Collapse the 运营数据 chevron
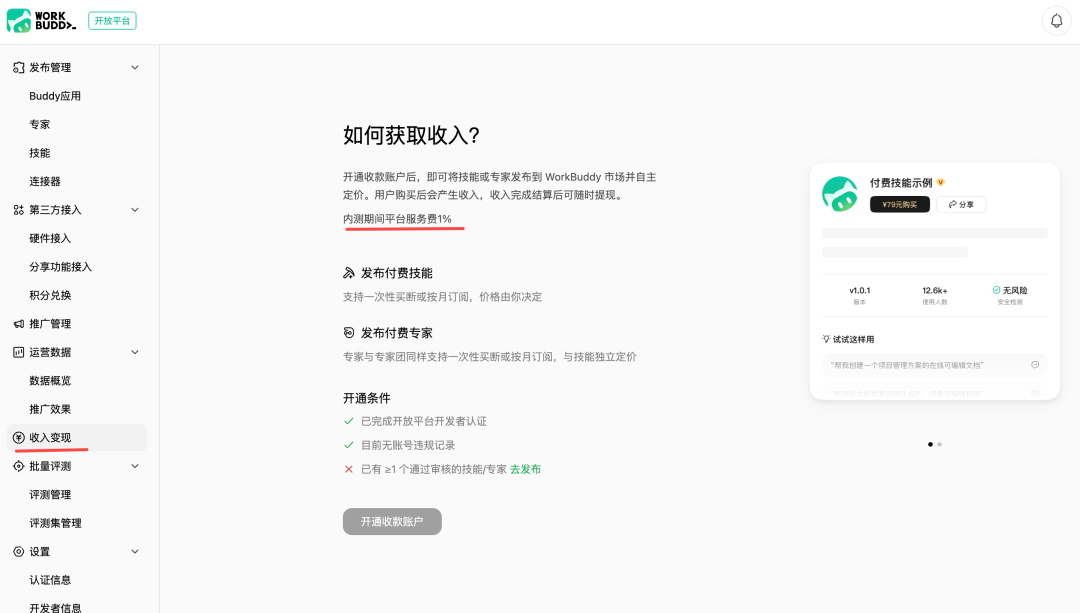1080x613 pixels. [x=135, y=352]
